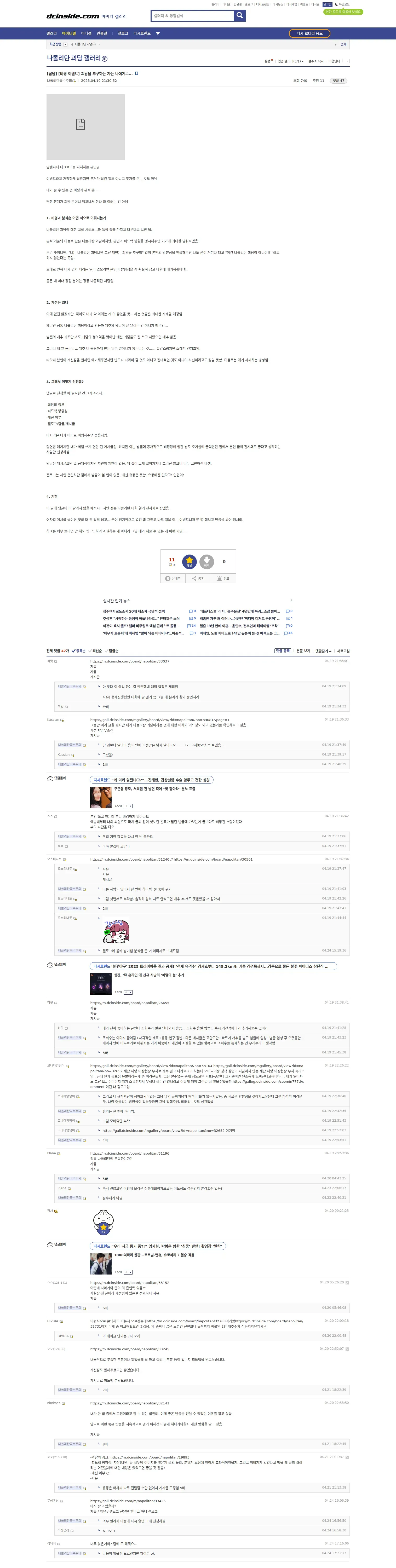Toggle night mode moon icon

(x=336, y=4)
